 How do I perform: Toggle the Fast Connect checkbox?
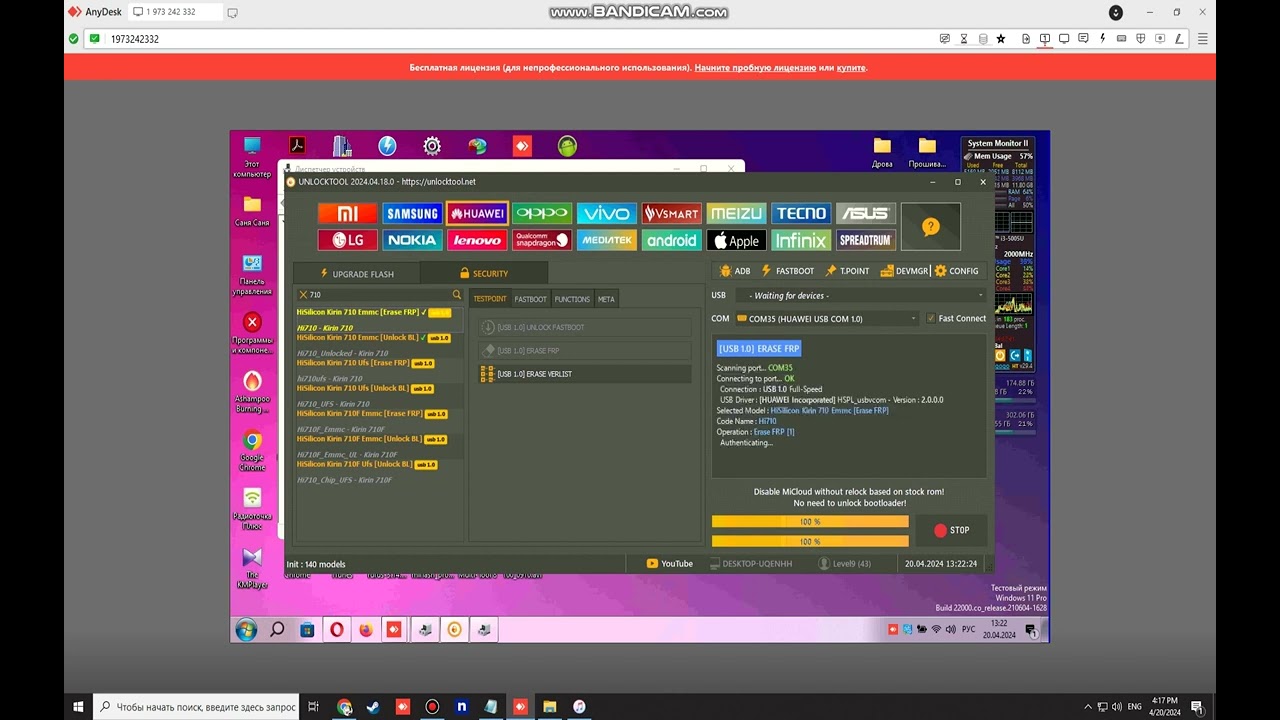931,319
